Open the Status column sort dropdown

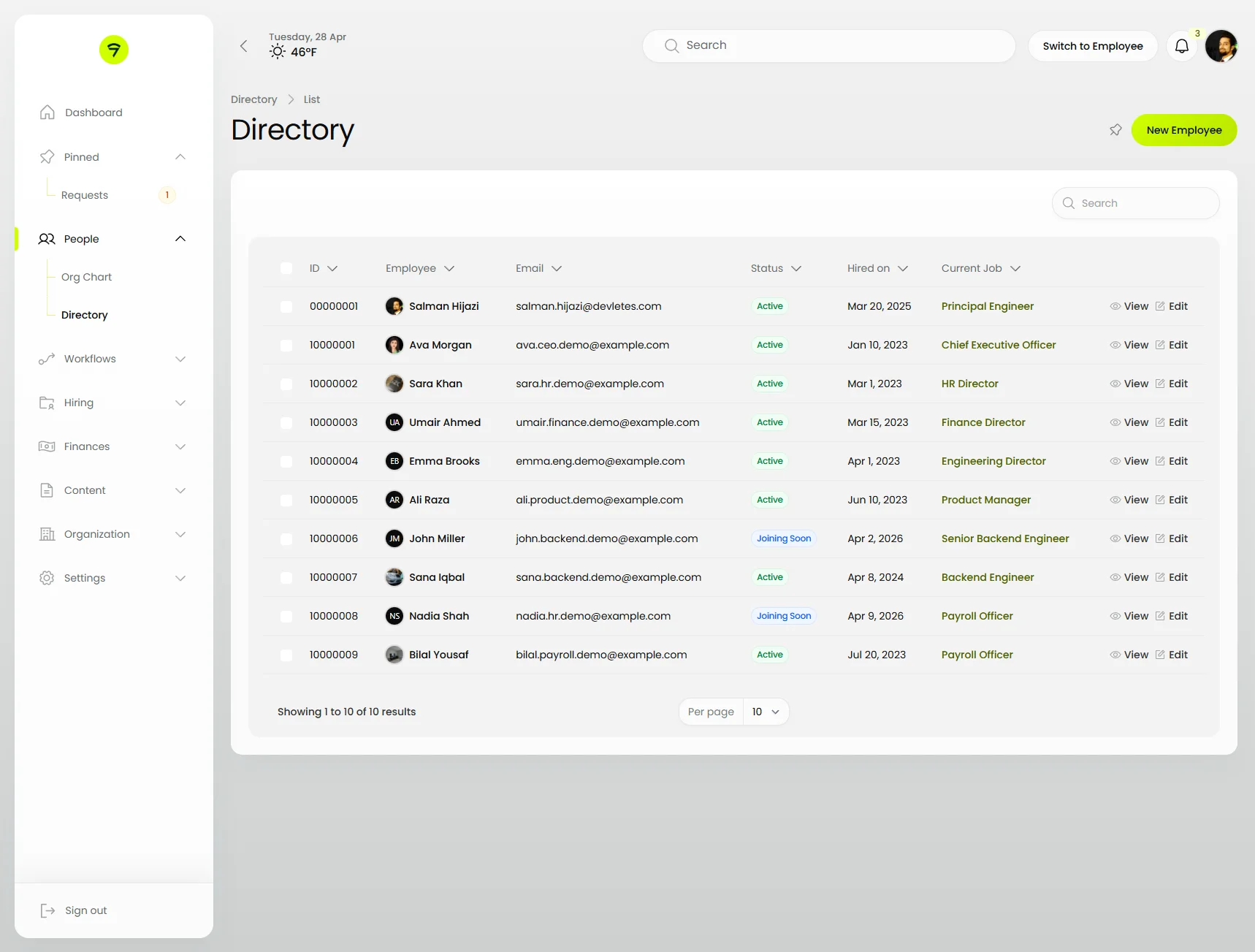(796, 268)
